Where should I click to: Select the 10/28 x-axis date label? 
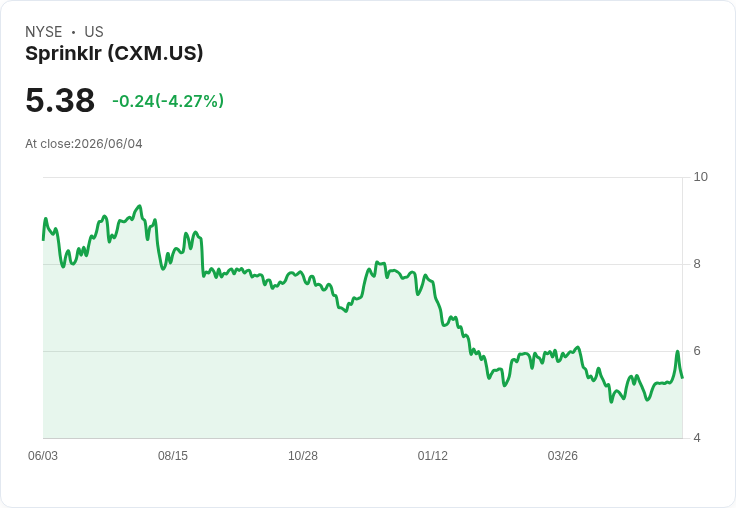(x=303, y=455)
